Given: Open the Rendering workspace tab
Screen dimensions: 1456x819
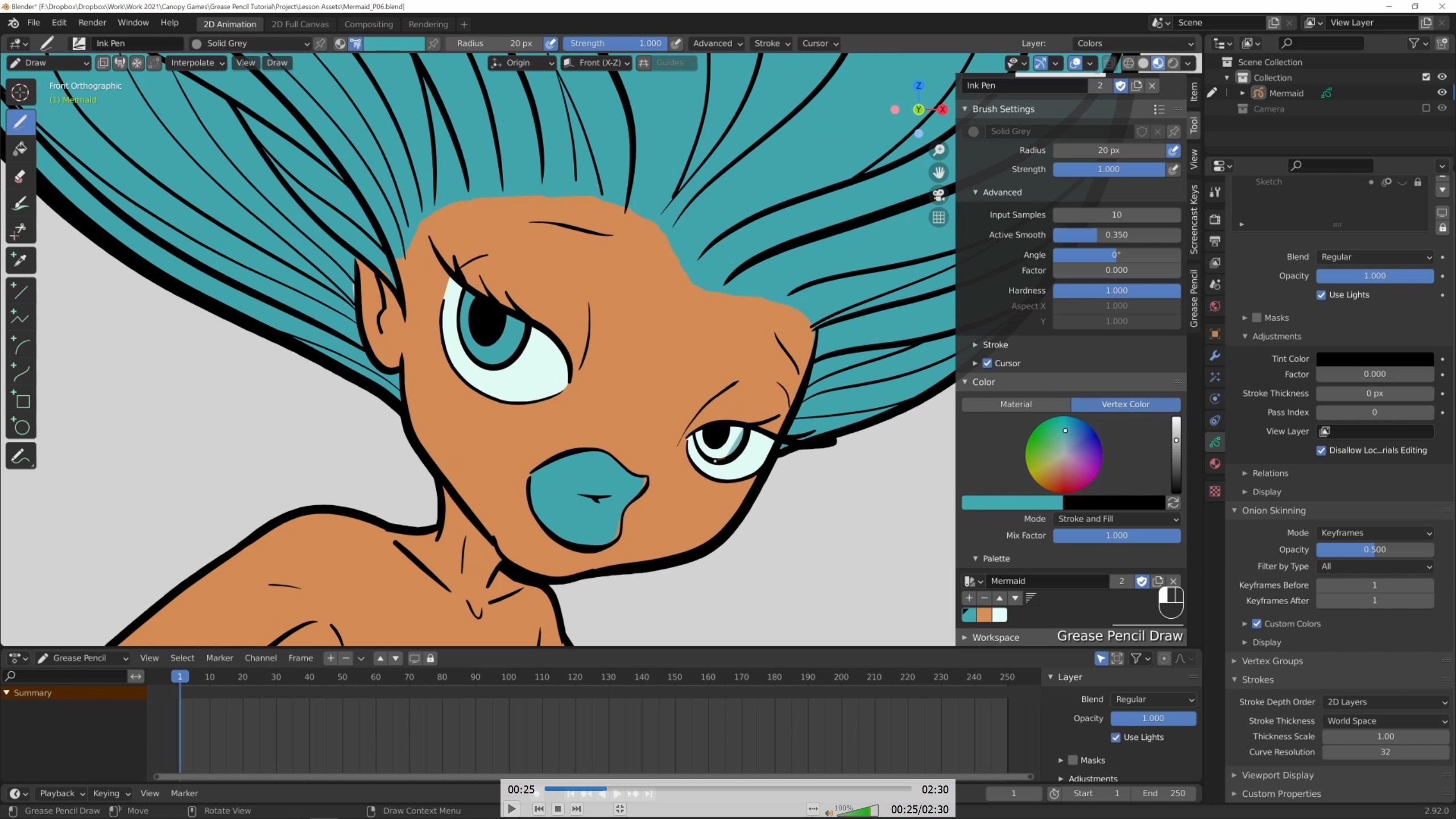Looking at the screenshot, I should [428, 24].
